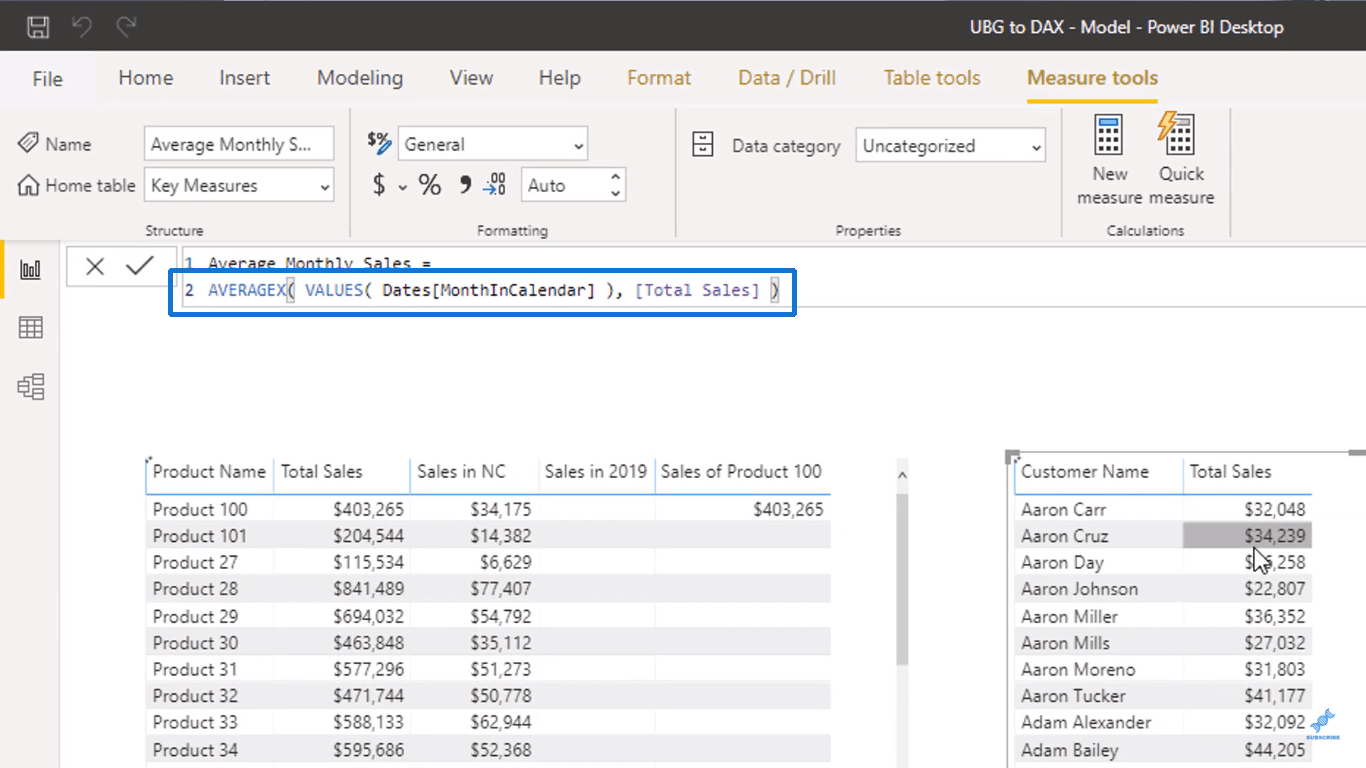Click the Product Name column header
The width and height of the screenshot is (1366, 768).
[209, 472]
